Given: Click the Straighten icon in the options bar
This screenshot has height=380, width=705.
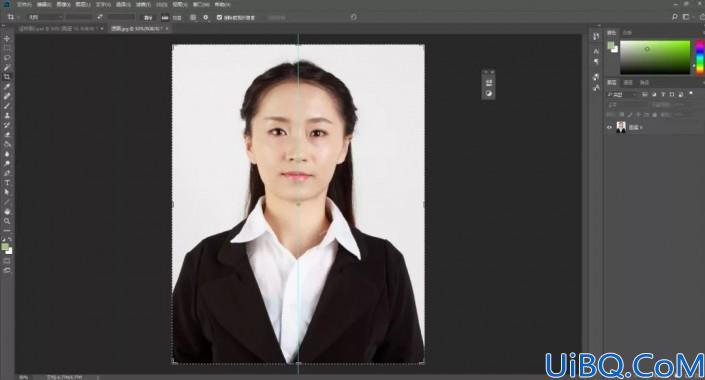Looking at the screenshot, I should tap(165, 18).
